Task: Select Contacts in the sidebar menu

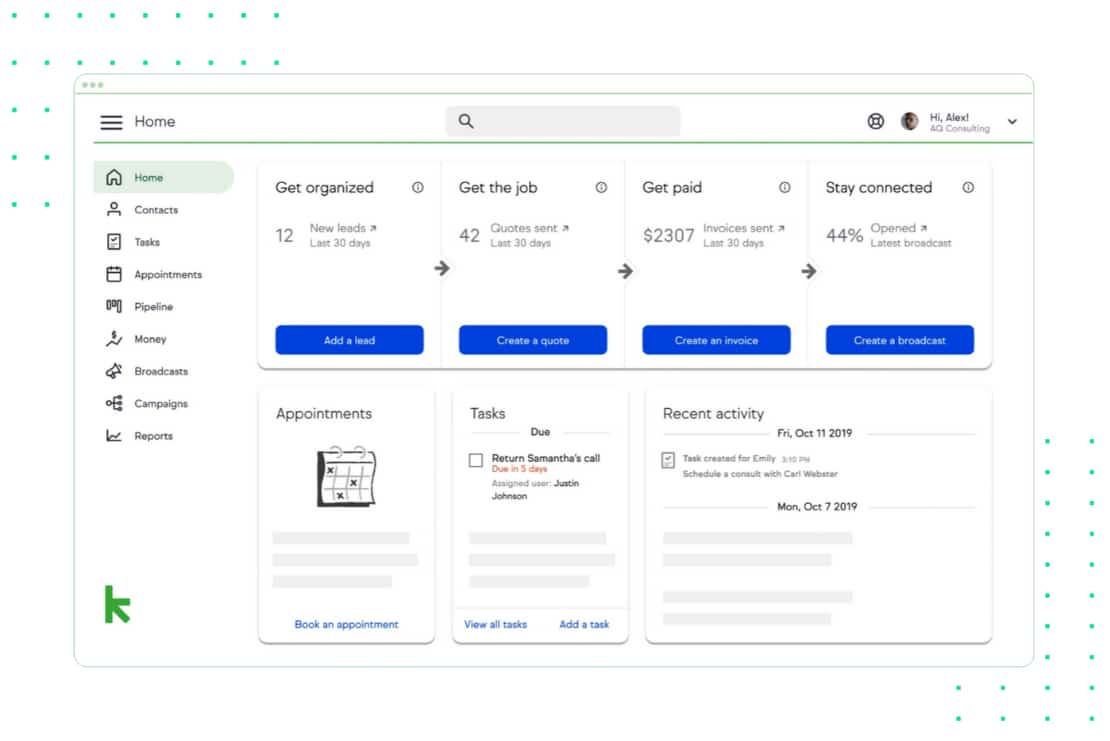Action: pyautogui.click(x=156, y=210)
